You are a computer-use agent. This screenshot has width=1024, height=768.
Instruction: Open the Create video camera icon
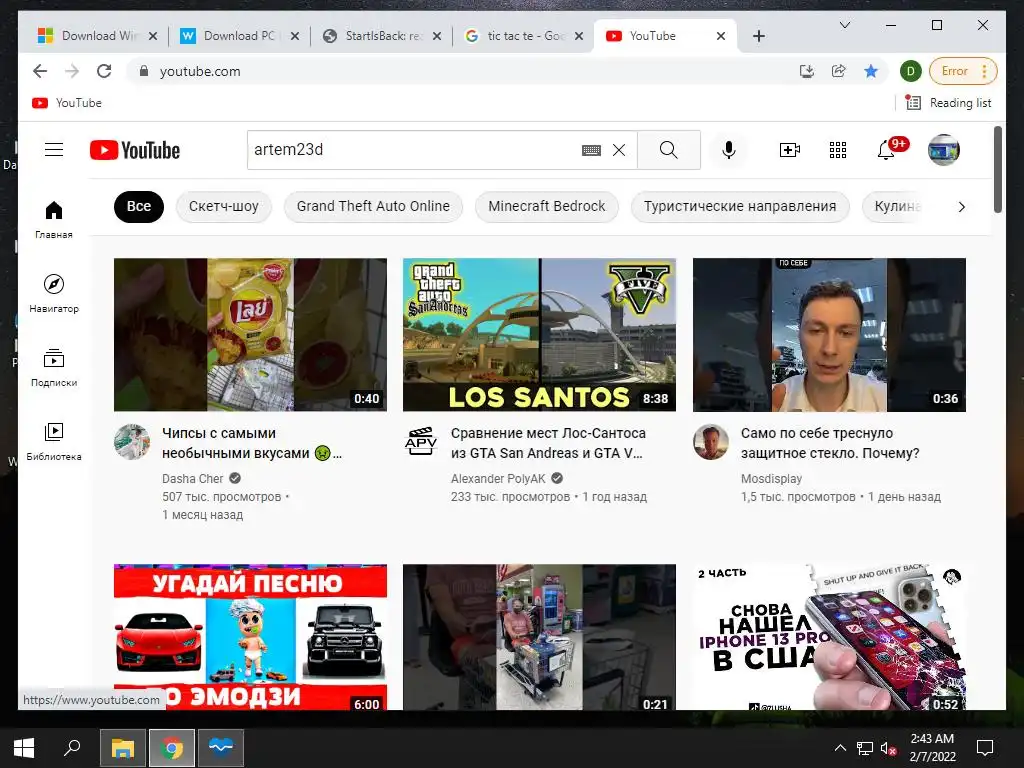pyautogui.click(x=790, y=150)
